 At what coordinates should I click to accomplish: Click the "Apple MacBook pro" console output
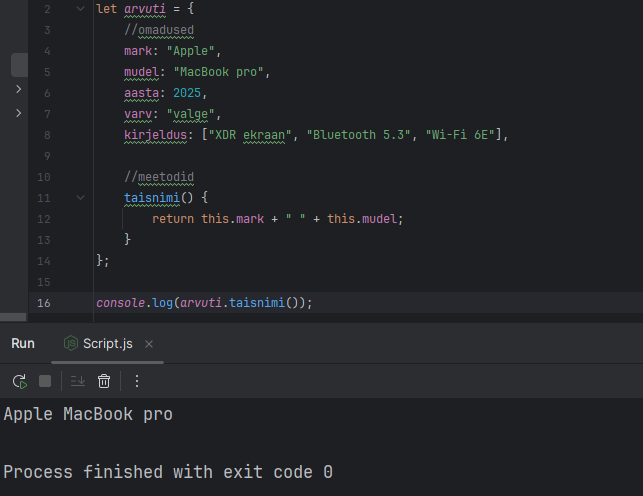pos(88,414)
